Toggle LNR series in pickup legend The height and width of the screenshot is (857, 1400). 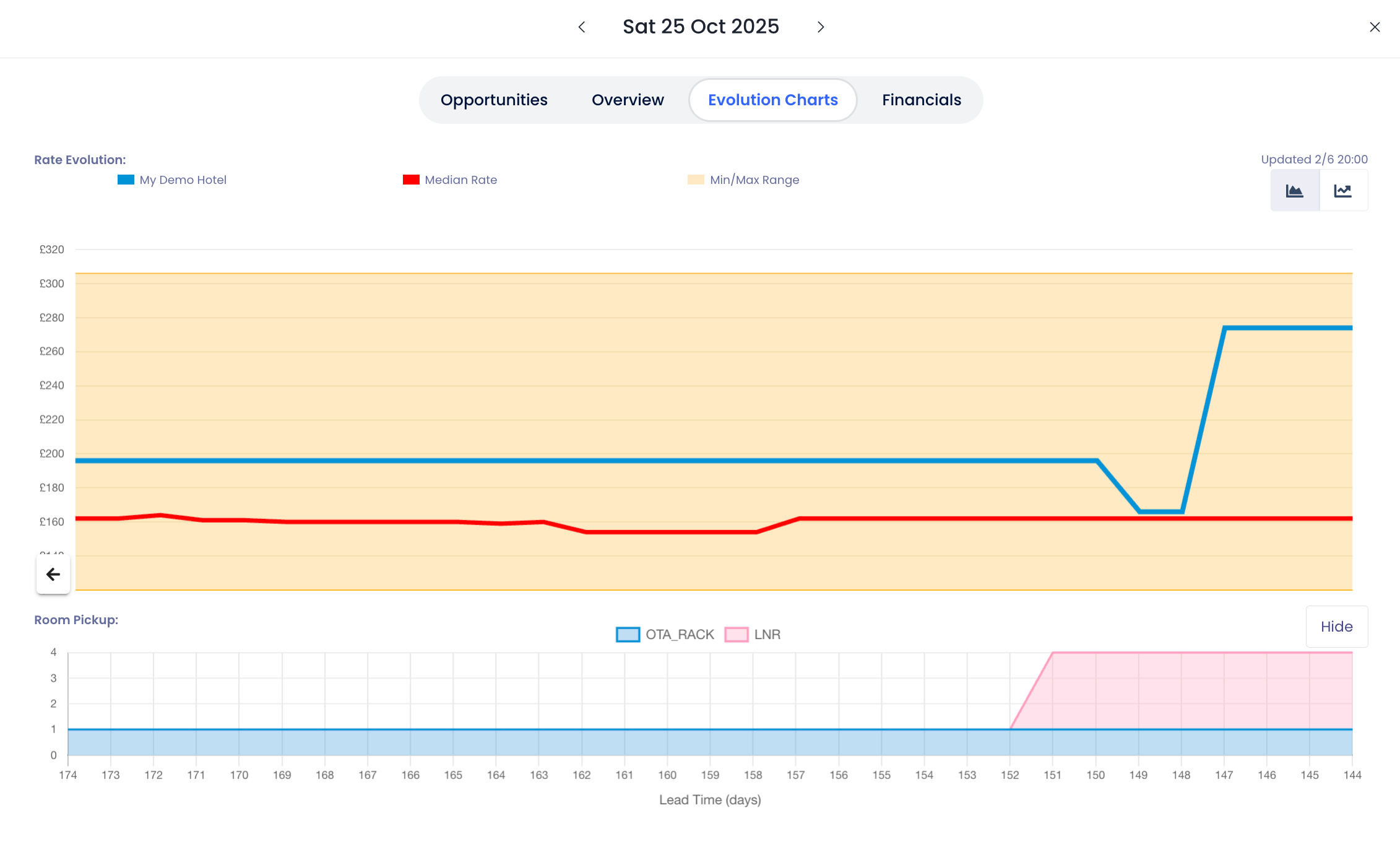point(767,635)
